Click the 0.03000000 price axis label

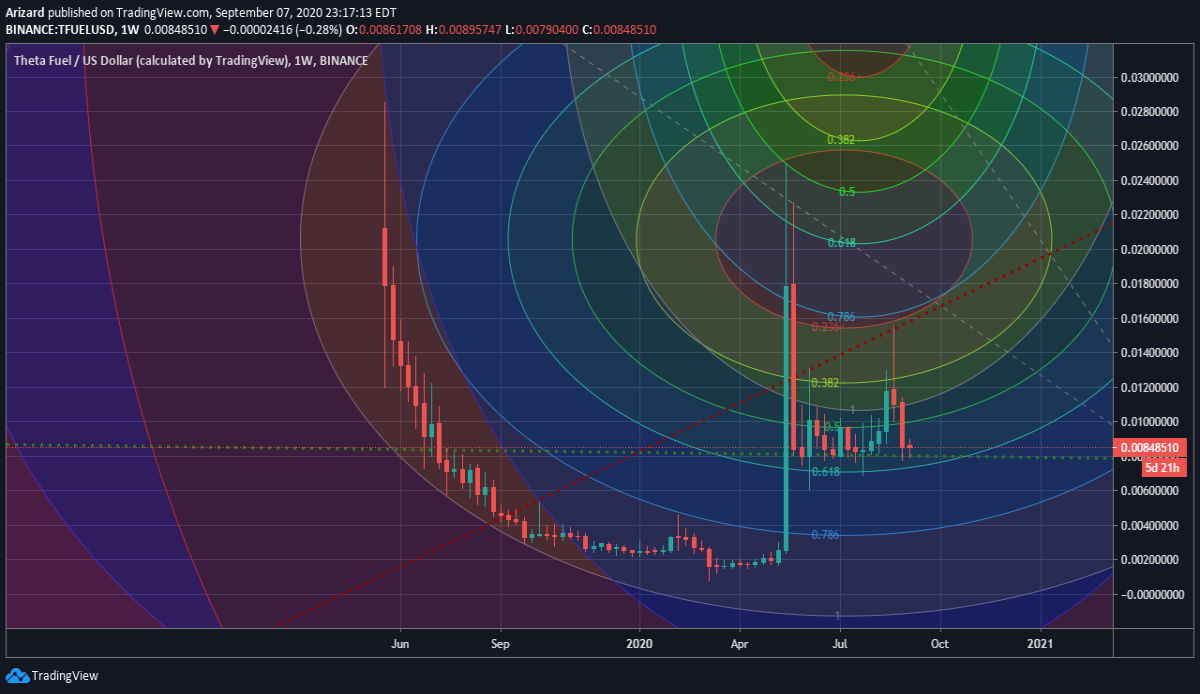pyautogui.click(x=1149, y=78)
